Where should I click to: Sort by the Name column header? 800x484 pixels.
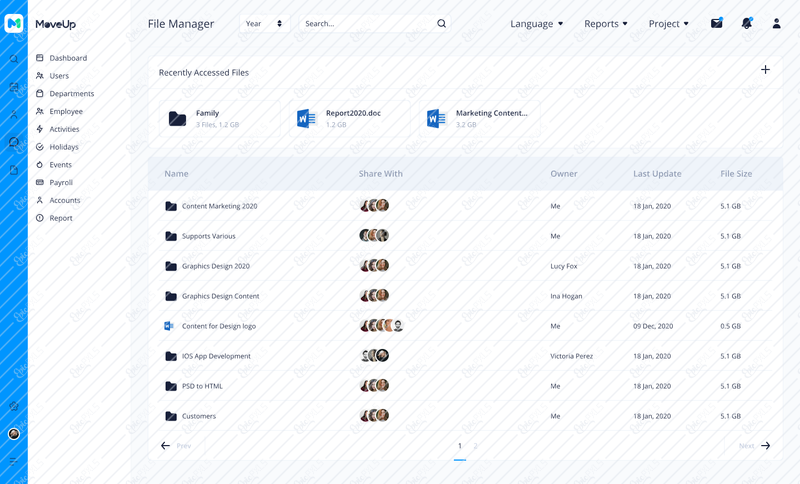coord(177,174)
